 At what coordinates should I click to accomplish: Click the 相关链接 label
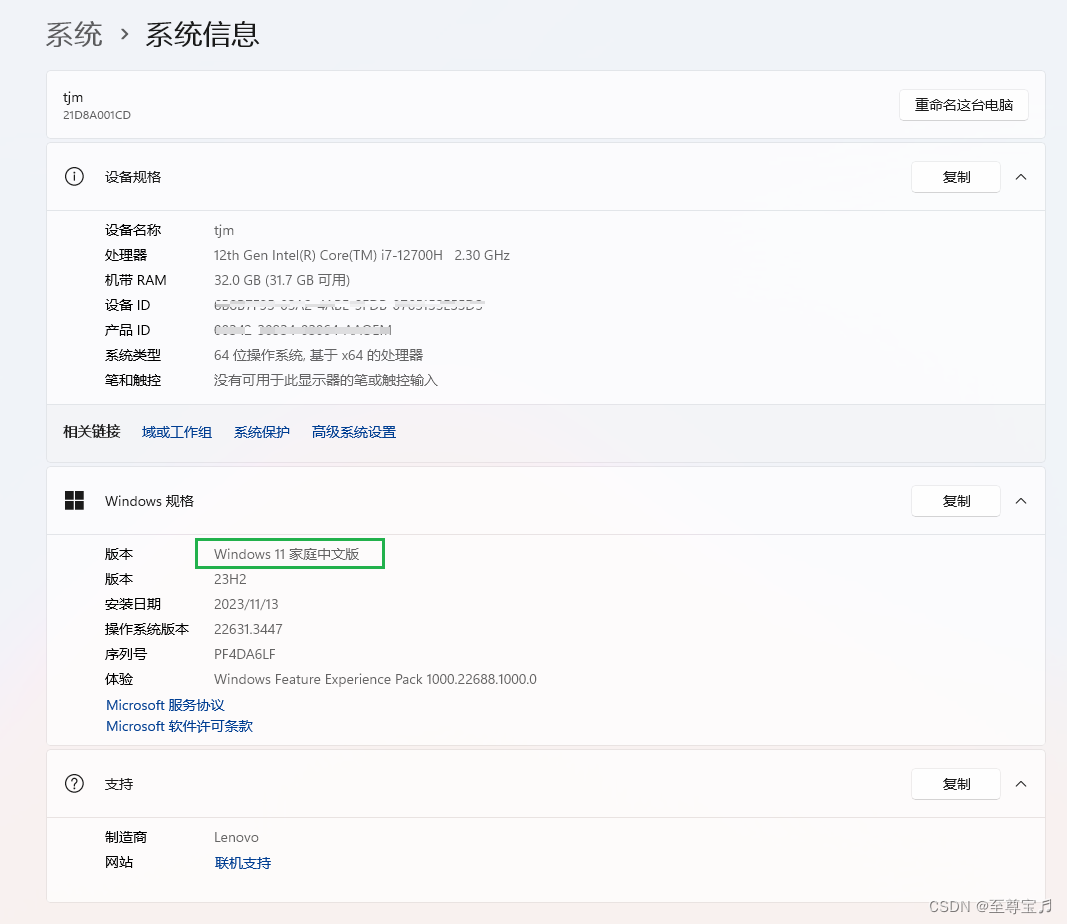(91, 431)
